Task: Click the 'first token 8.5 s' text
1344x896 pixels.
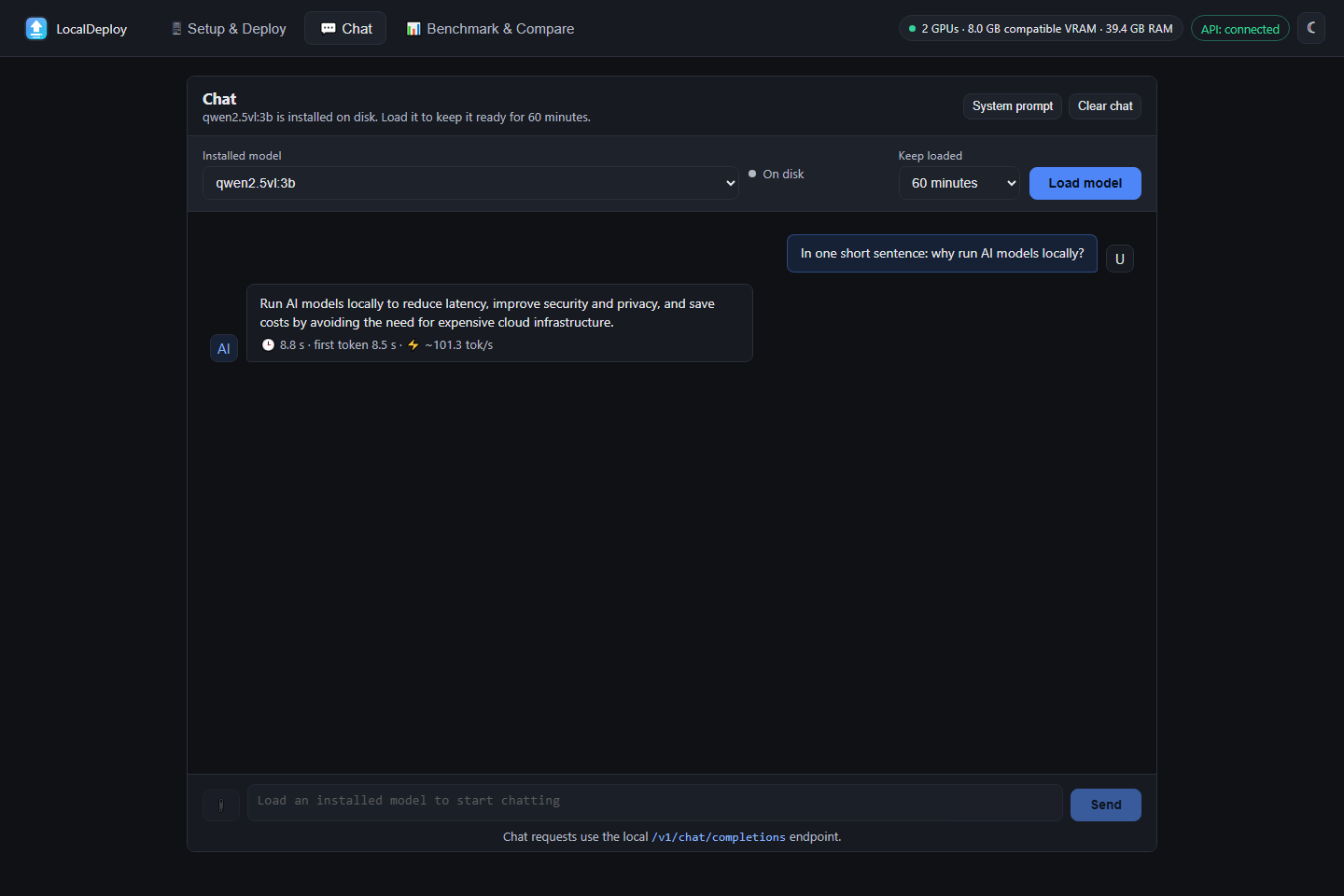Action: 356,345
